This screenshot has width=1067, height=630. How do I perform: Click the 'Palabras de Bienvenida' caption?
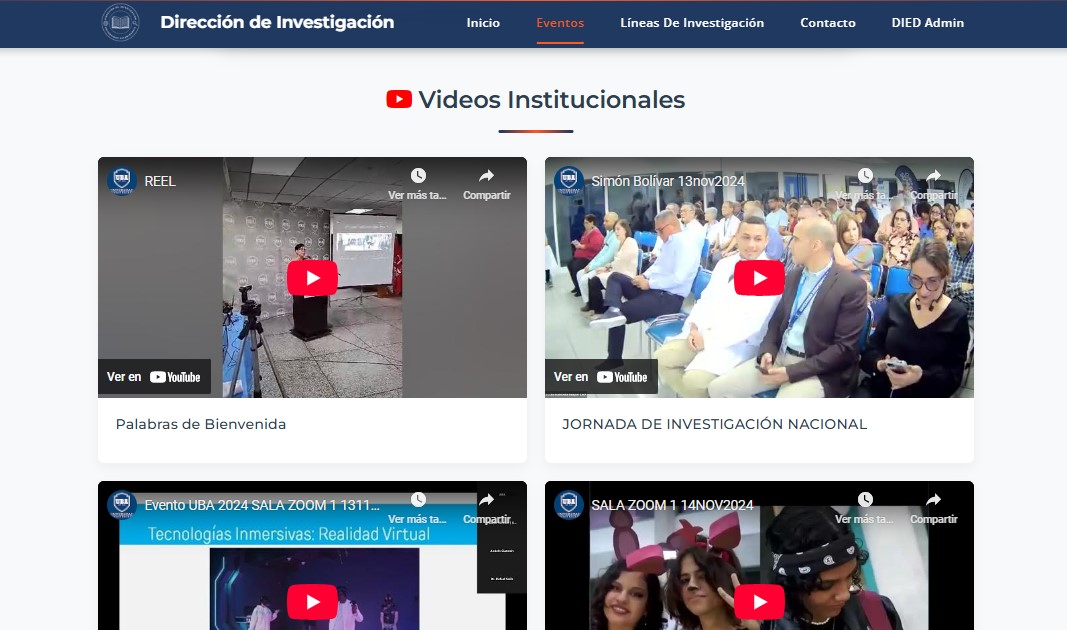tap(201, 424)
